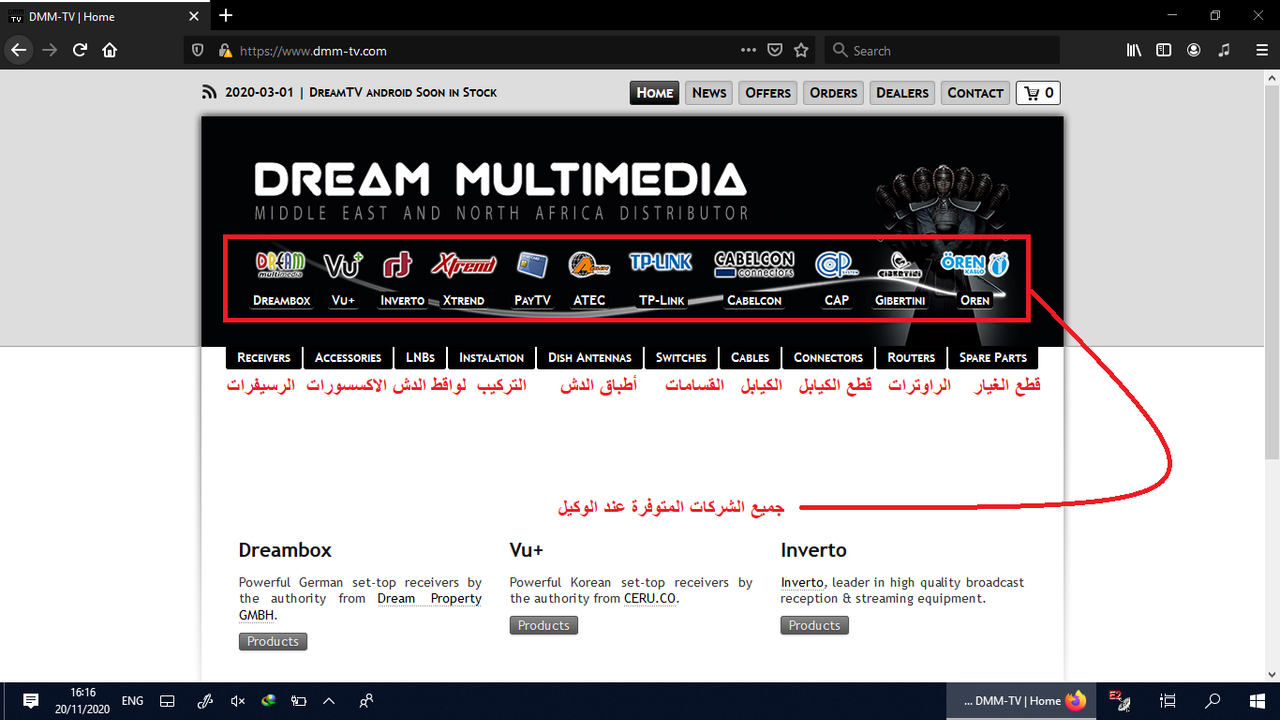Open Offers navigation tab
This screenshot has height=720, width=1280.
pyautogui.click(x=768, y=93)
